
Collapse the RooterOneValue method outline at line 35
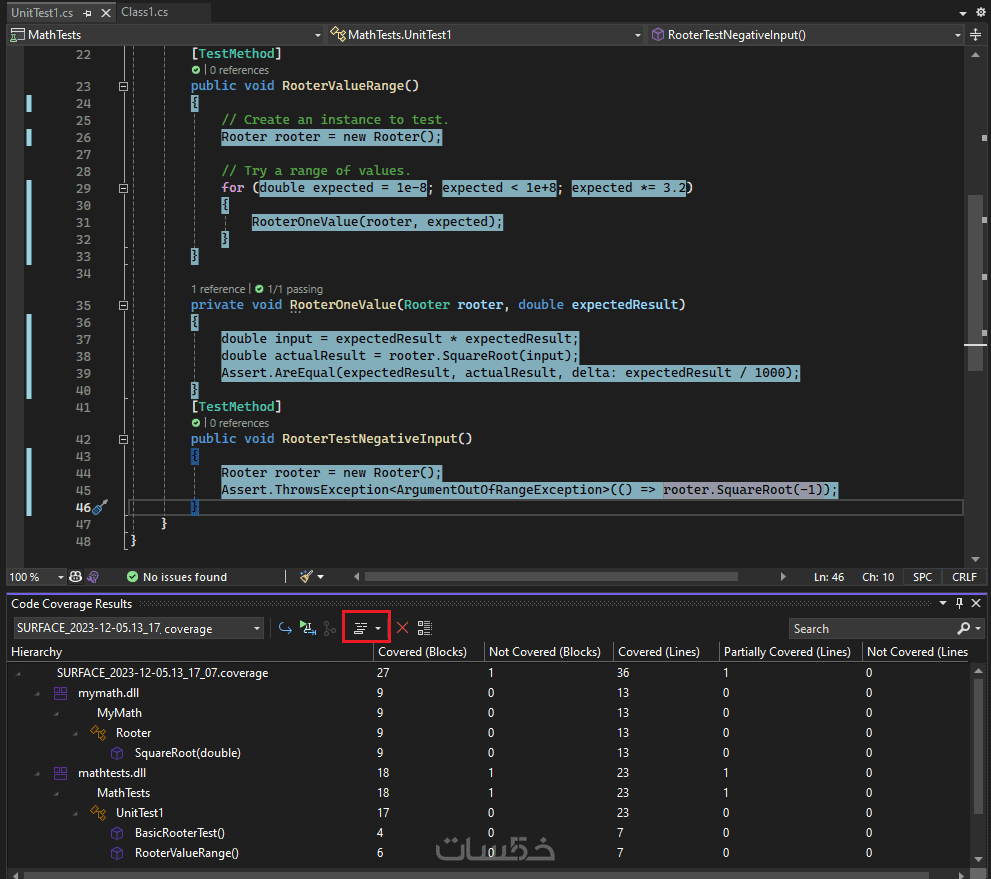click(124, 305)
